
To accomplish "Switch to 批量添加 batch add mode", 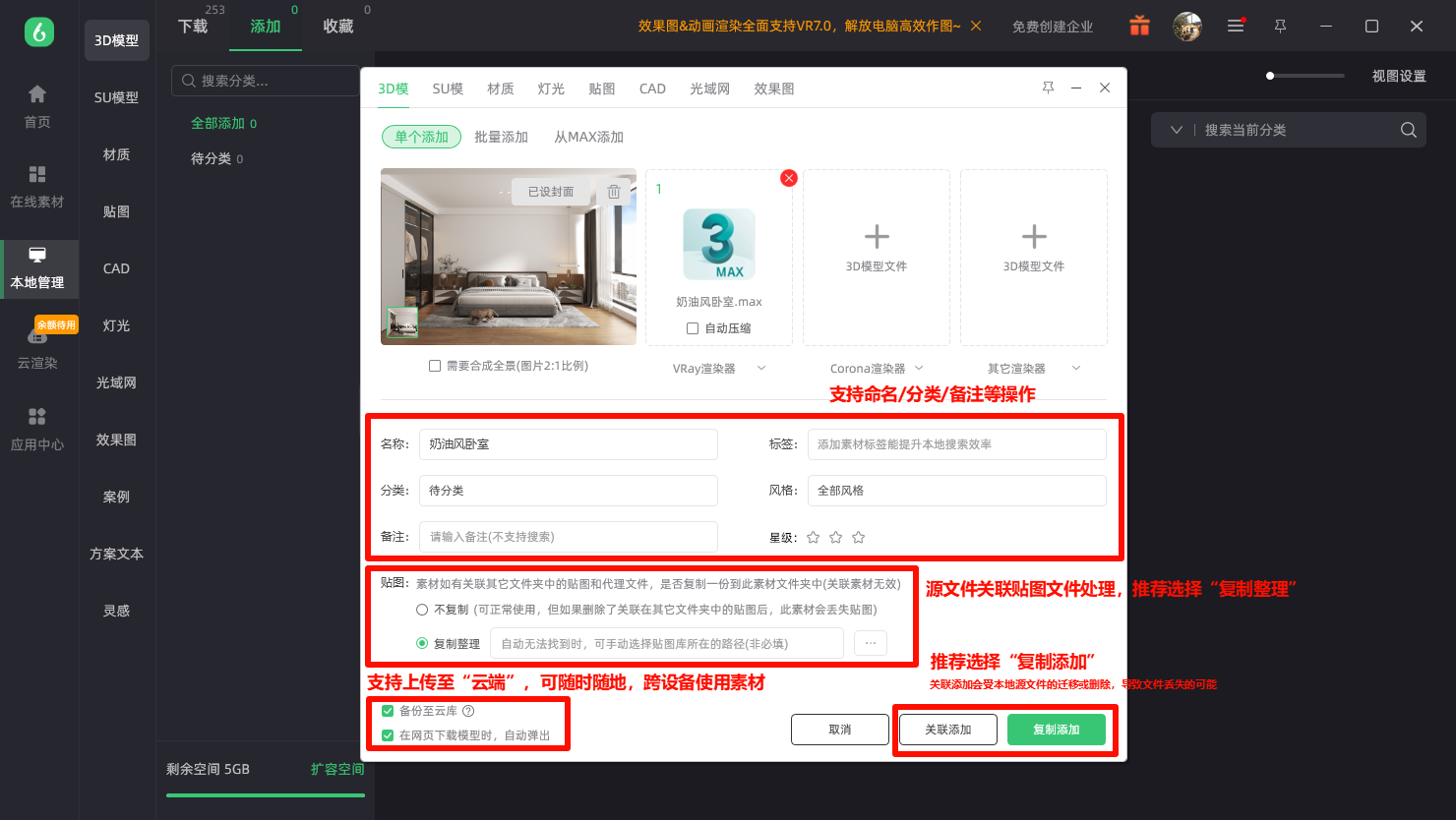I will [x=502, y=137].
